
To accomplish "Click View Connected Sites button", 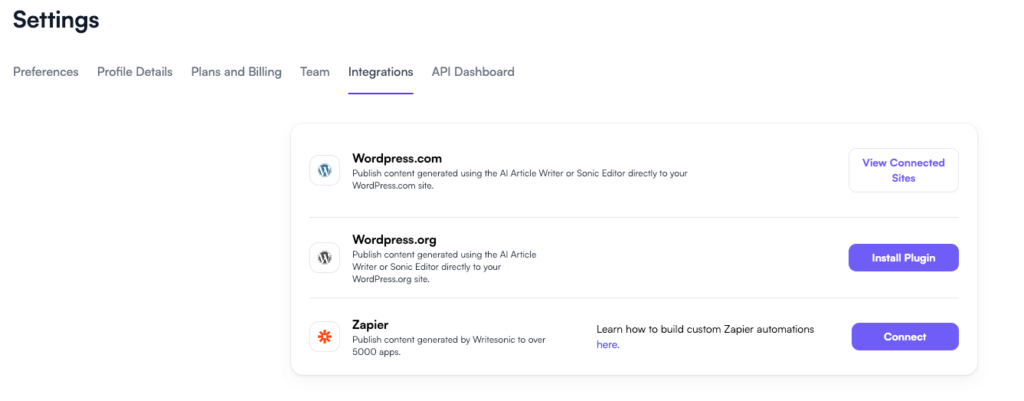I will 903,170.
